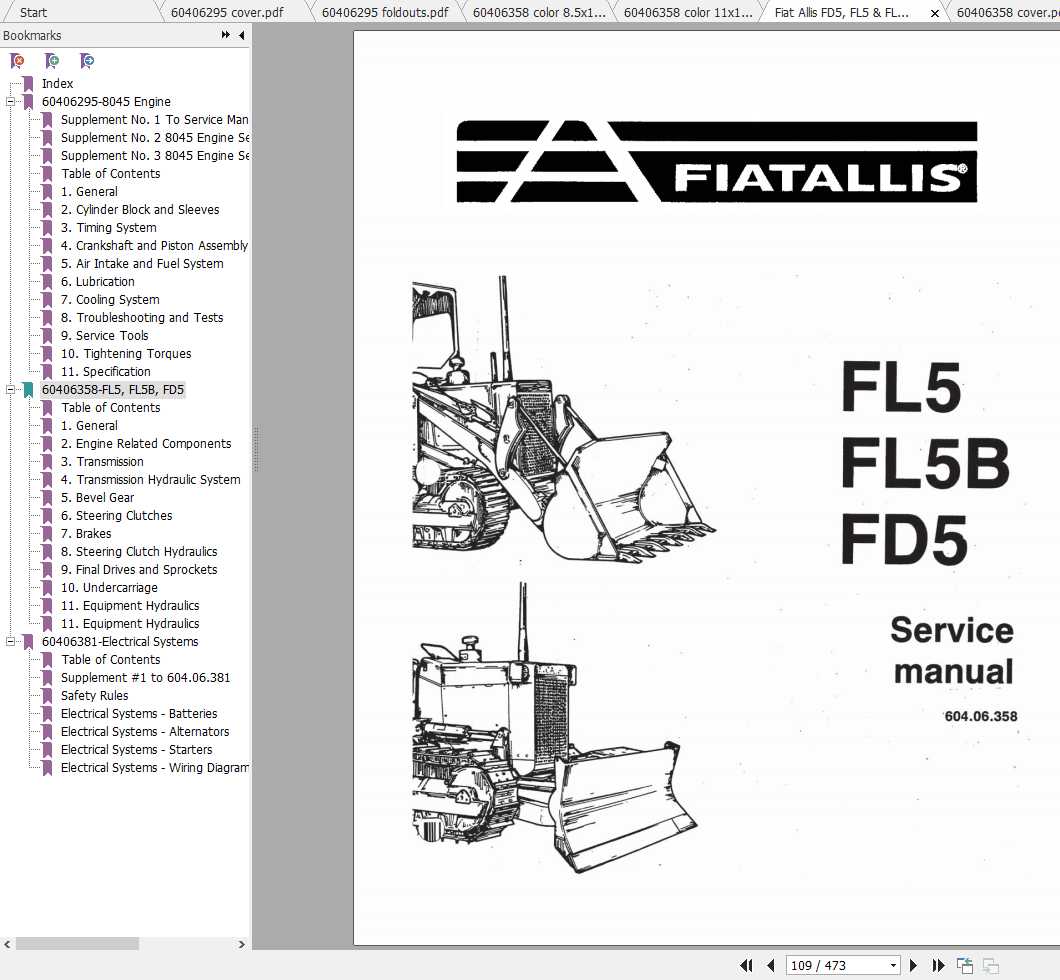Open Electrical Systems - Alternators bookmark

145,732
